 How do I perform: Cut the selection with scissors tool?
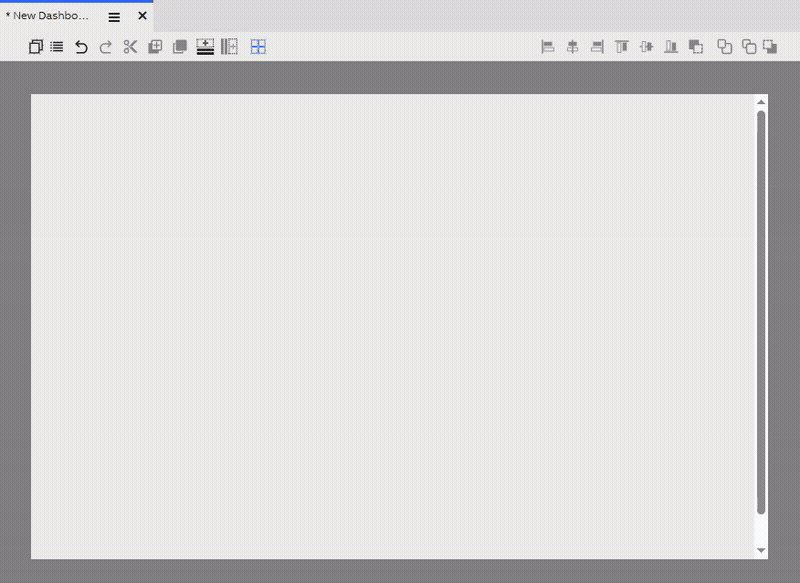130,46
